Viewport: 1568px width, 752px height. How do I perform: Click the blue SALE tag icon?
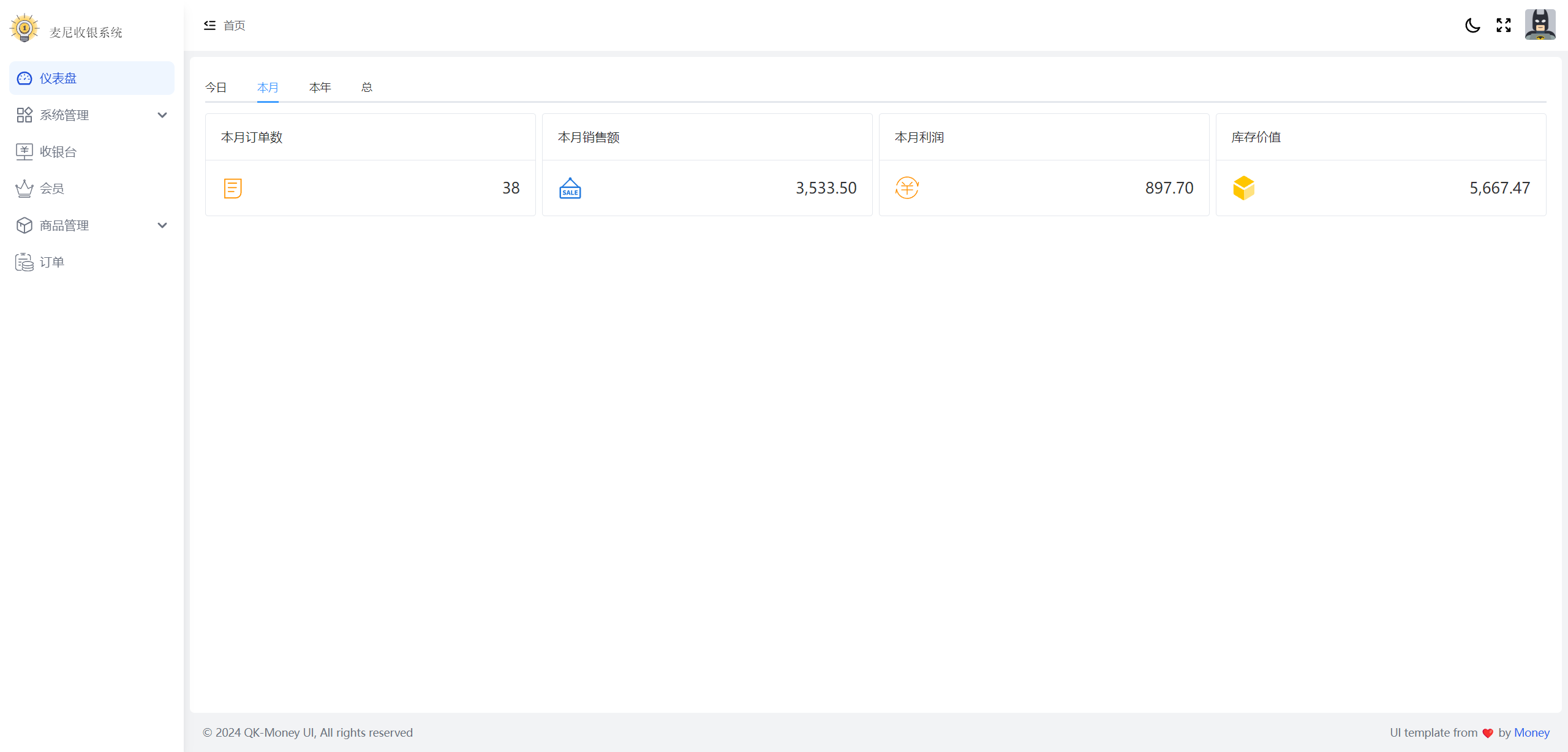tap(570, 188)
